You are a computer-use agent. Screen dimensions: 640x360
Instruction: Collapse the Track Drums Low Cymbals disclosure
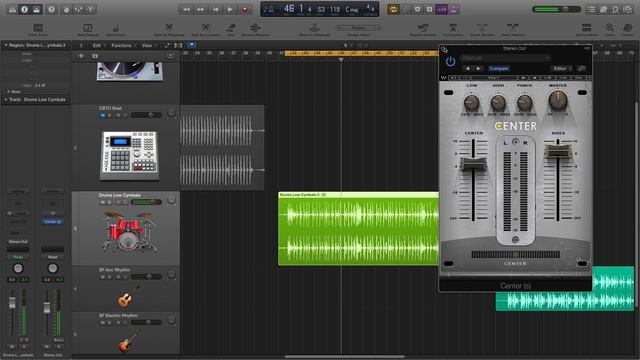point(6,100)
